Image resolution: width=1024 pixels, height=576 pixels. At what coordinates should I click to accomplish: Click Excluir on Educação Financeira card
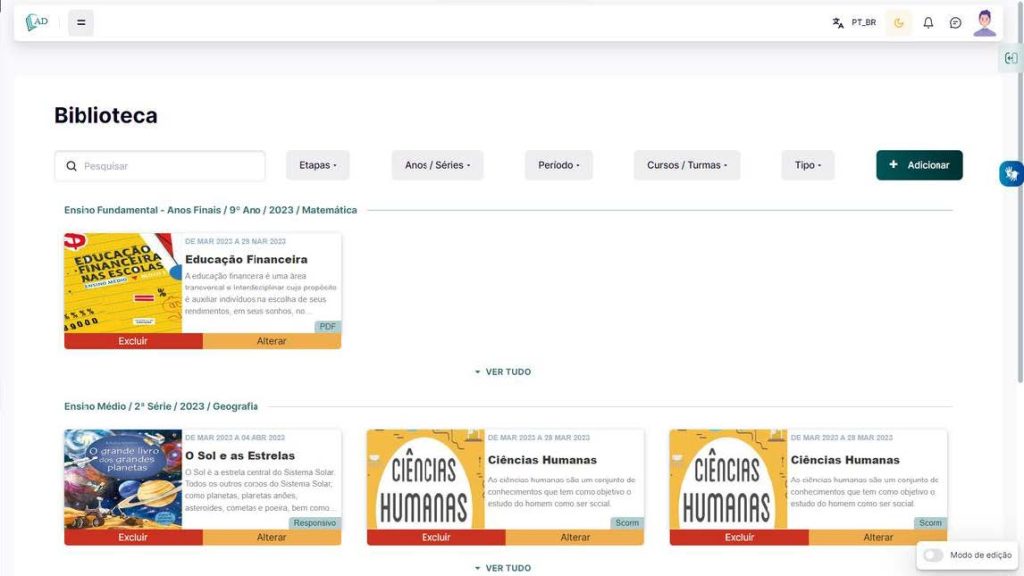pyautogui.click(x=133, y=341)
